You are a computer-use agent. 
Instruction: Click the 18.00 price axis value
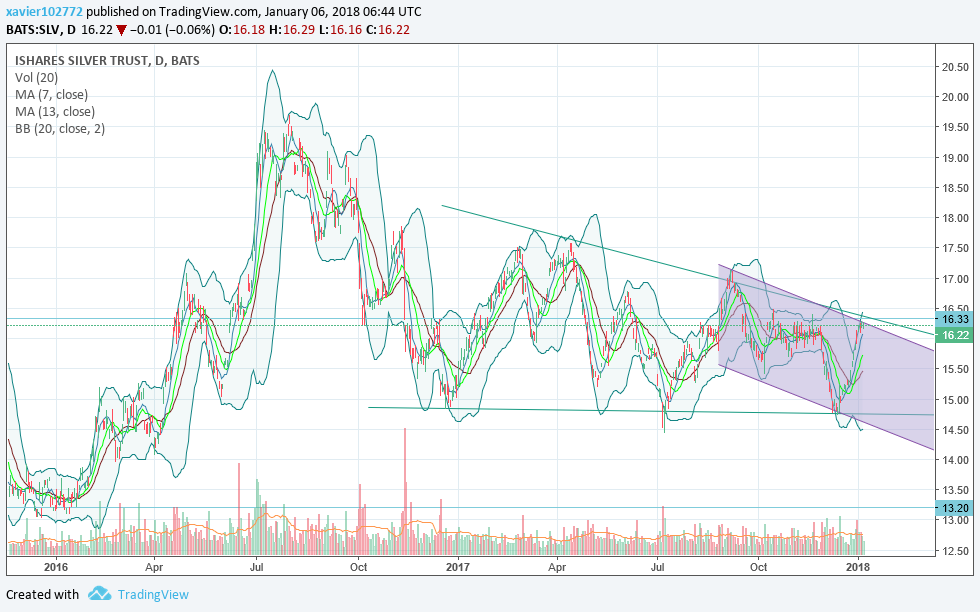pos(956,218)
